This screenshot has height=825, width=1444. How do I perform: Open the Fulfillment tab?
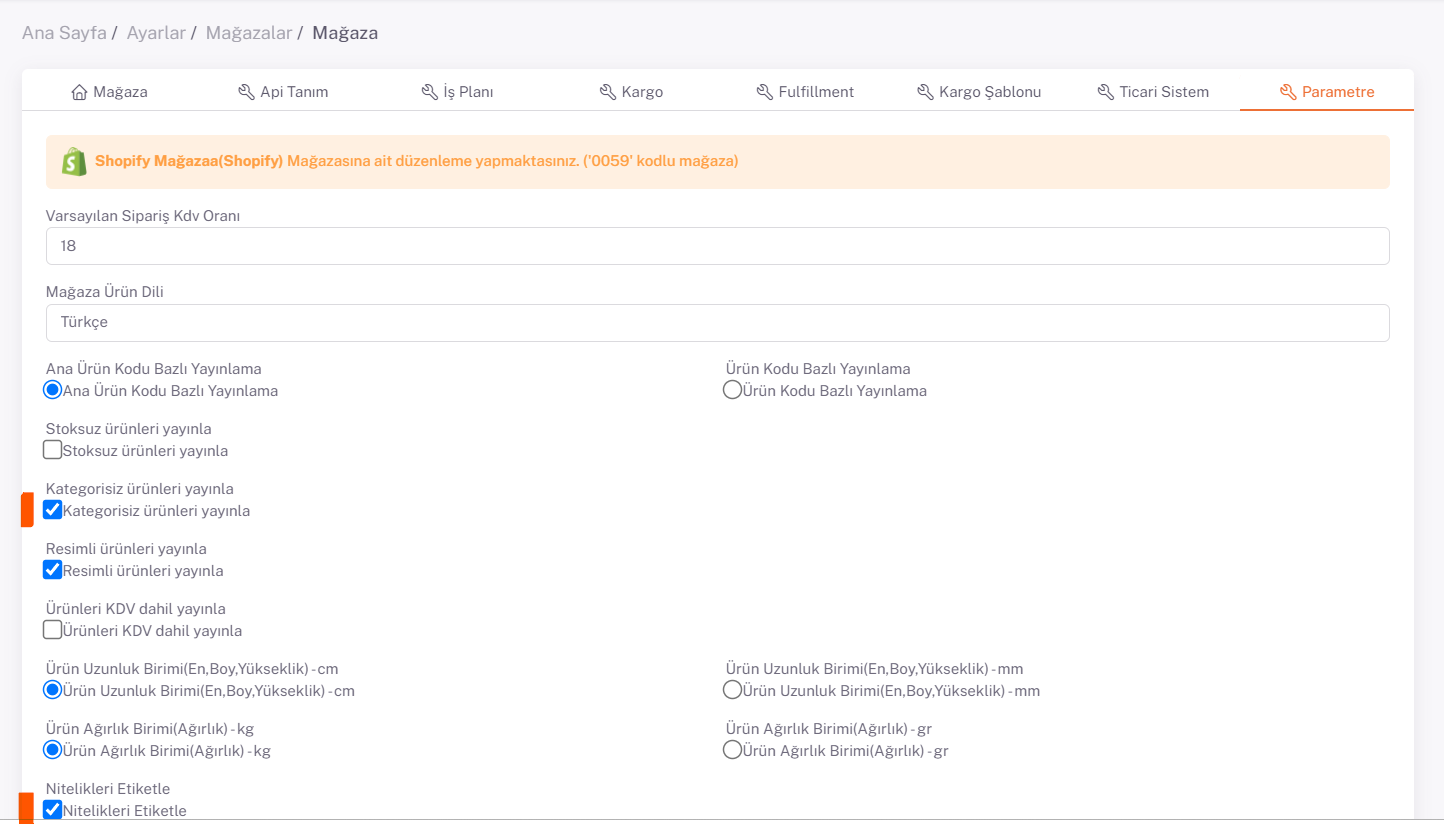pyautogui.click(x=805, y=92)
